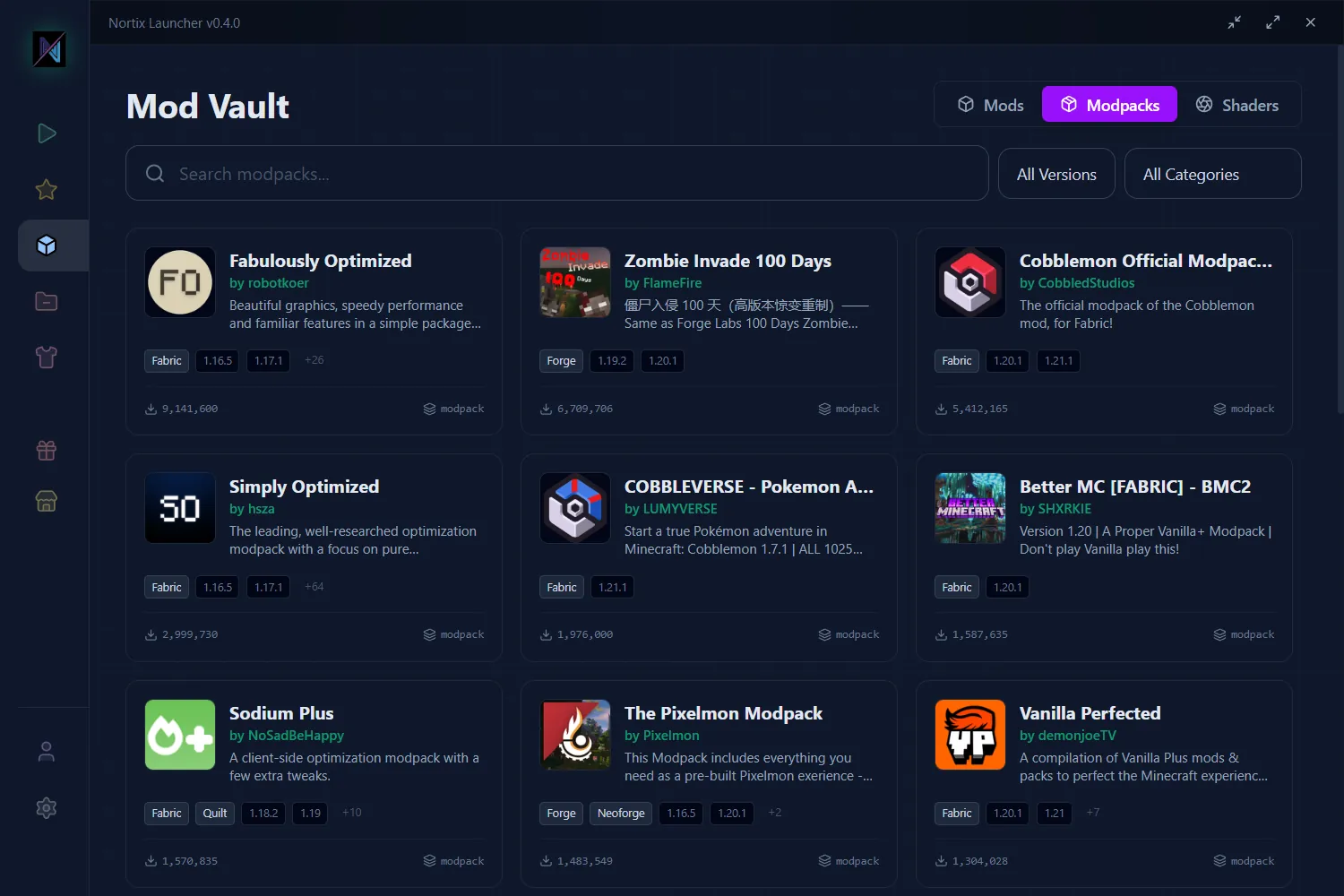Viewport: 1344px width, 896px height.
Task: Open the shirt skins icon
Action: (47, 358)
